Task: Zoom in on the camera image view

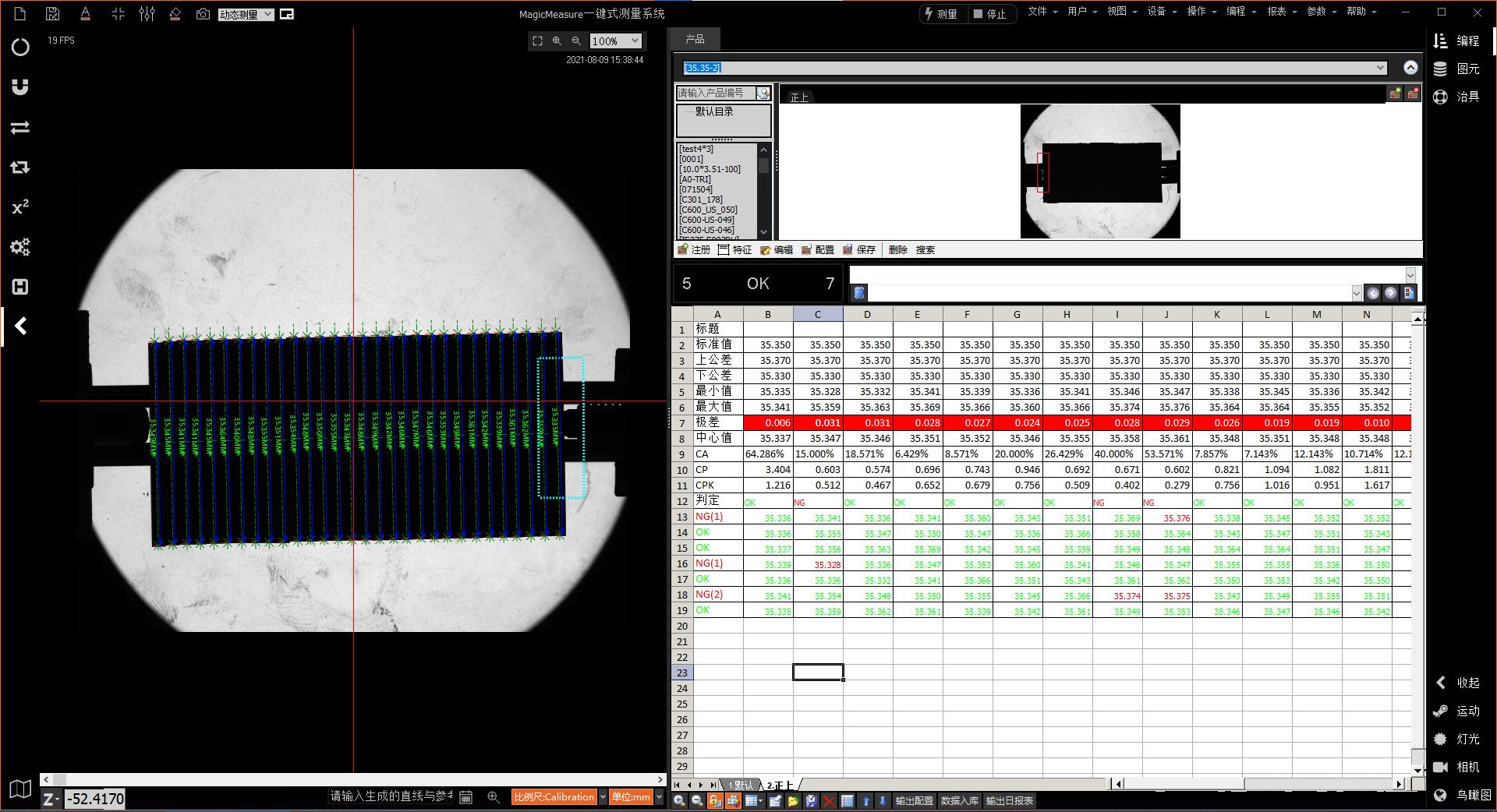Action: pos(557,41)
